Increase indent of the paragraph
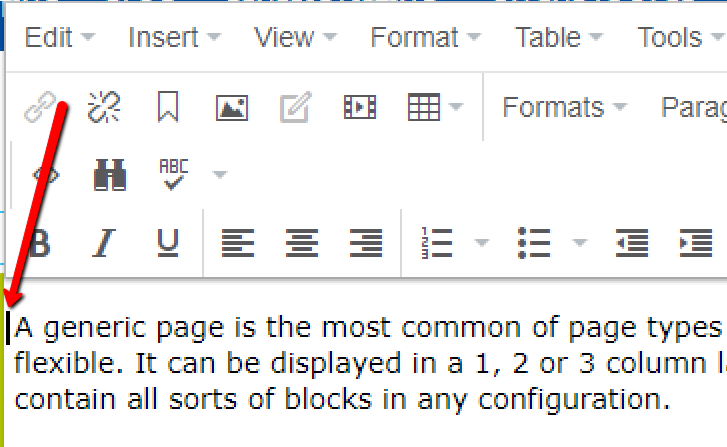The image size is (727, 447). (x=695, y=242)
